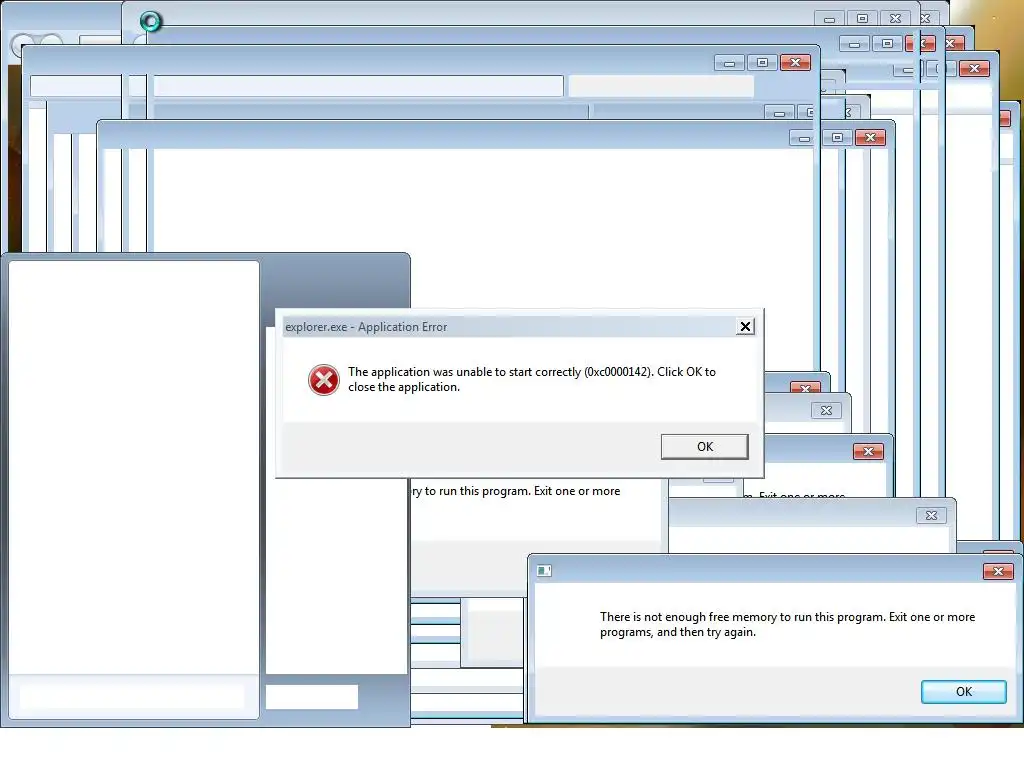Close the large blank window behind explorer.exe dialog
The image size is (1024, 768).
870,138
